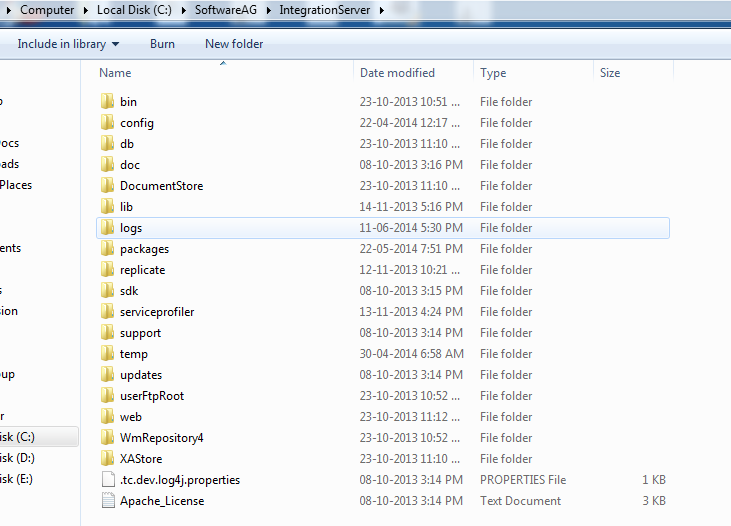
Task: Click temp date 30-04-2014 6:58 AM
Action: [411, 353]
